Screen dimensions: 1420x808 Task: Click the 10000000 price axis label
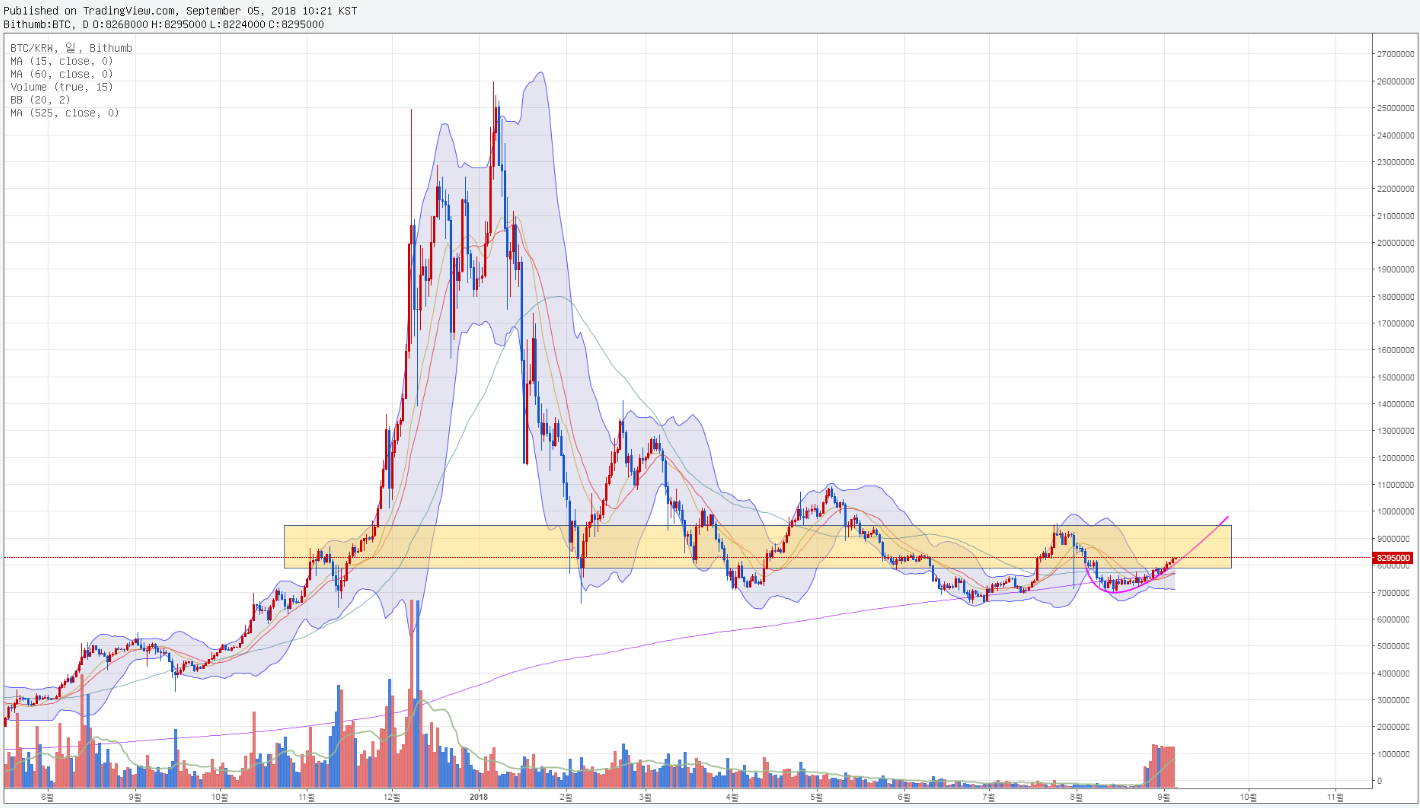1395,512
